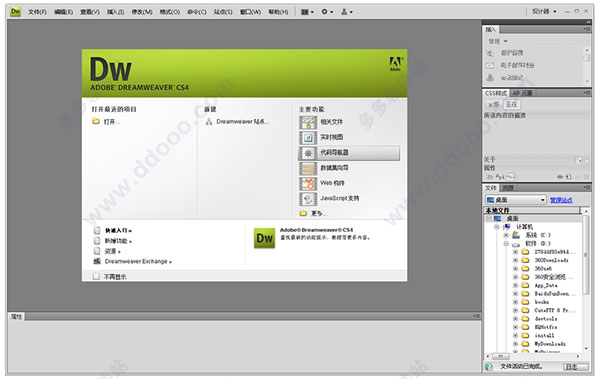600x379 pixels.
Task: Select the devtools folder in file tree
Action: pos(545,319)
